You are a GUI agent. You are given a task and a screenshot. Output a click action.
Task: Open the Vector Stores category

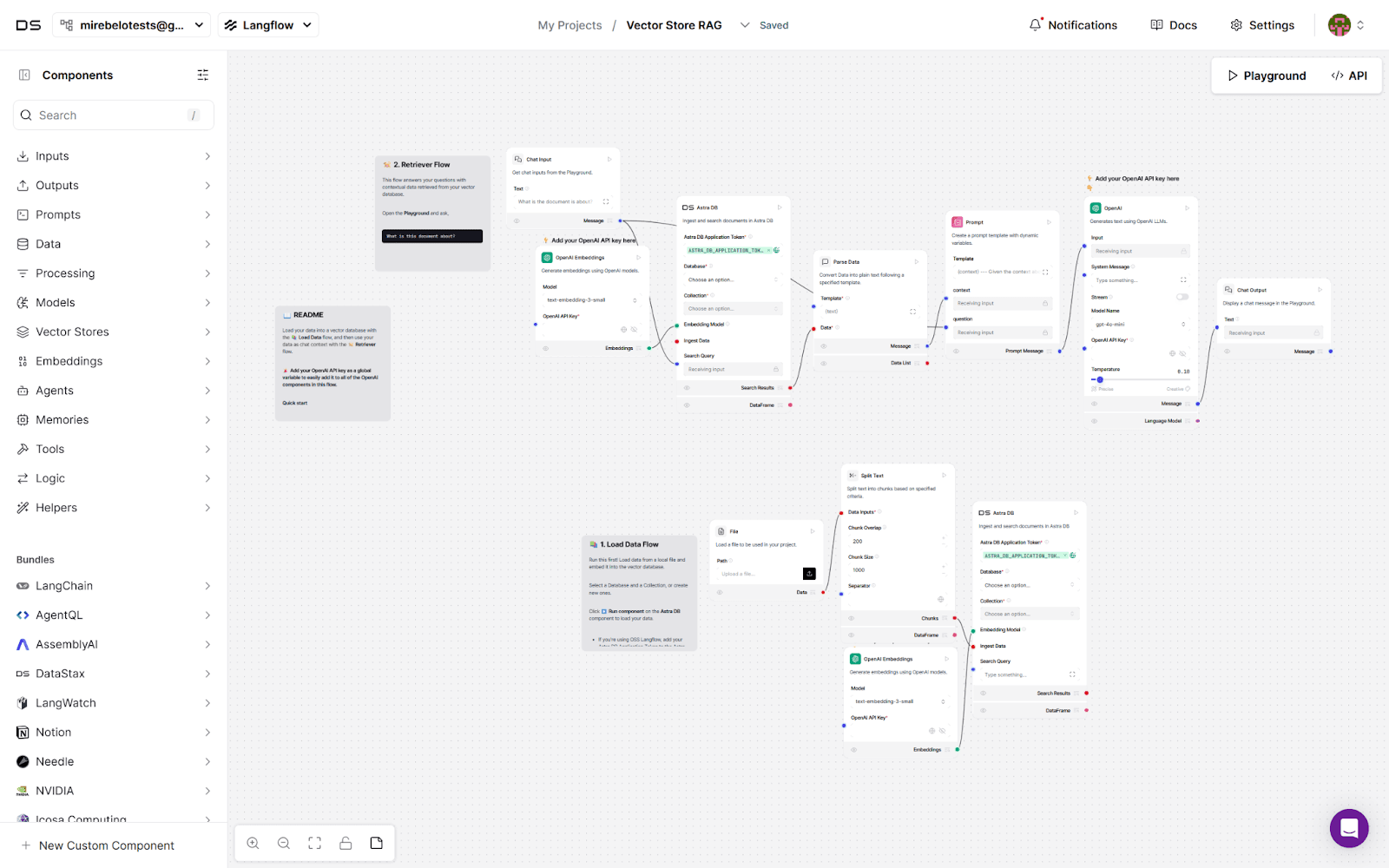click(114, 332)
